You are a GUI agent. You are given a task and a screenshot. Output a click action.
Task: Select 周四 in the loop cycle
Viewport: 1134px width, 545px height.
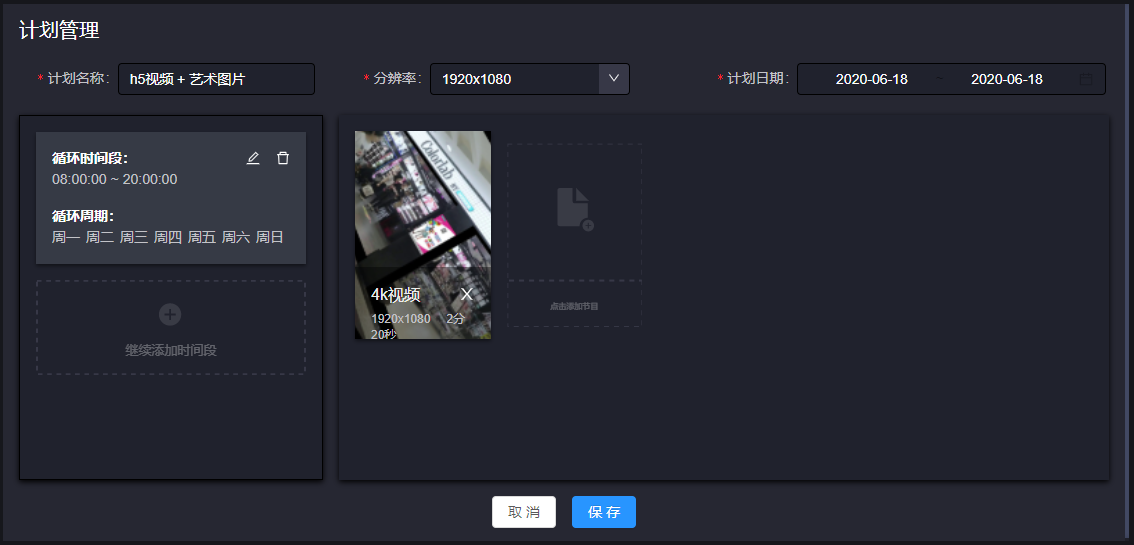click(168, 237)
